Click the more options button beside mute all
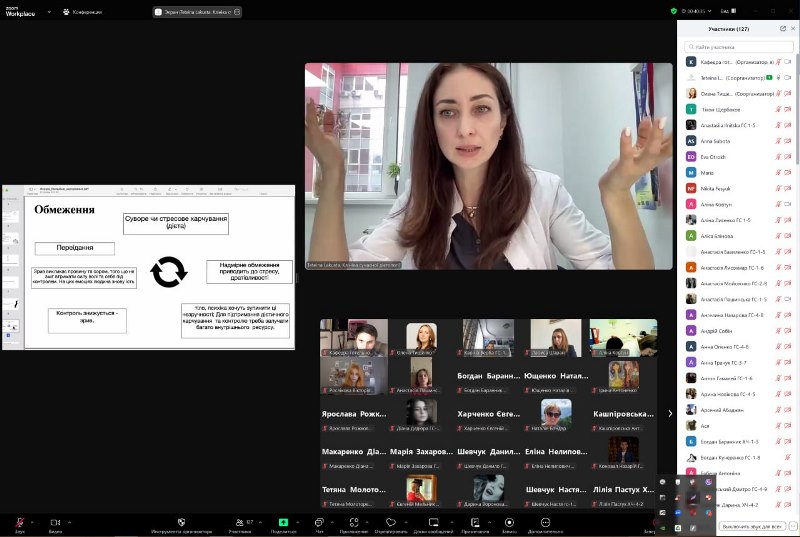This screenshot has height=537, width=800. 793,526
